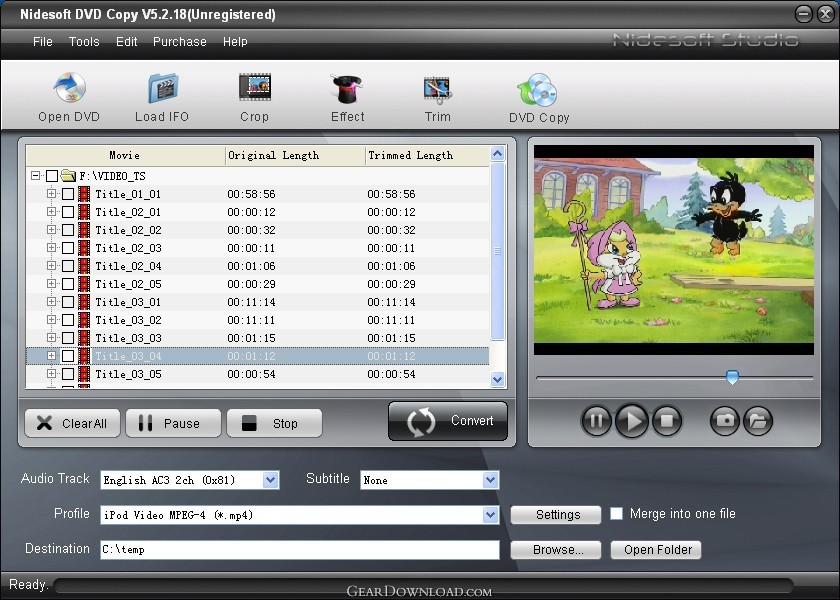The height and width of the screenshot is (600, 840).
Task: Check the Title_02_01 checkbox
Action: 68,212
